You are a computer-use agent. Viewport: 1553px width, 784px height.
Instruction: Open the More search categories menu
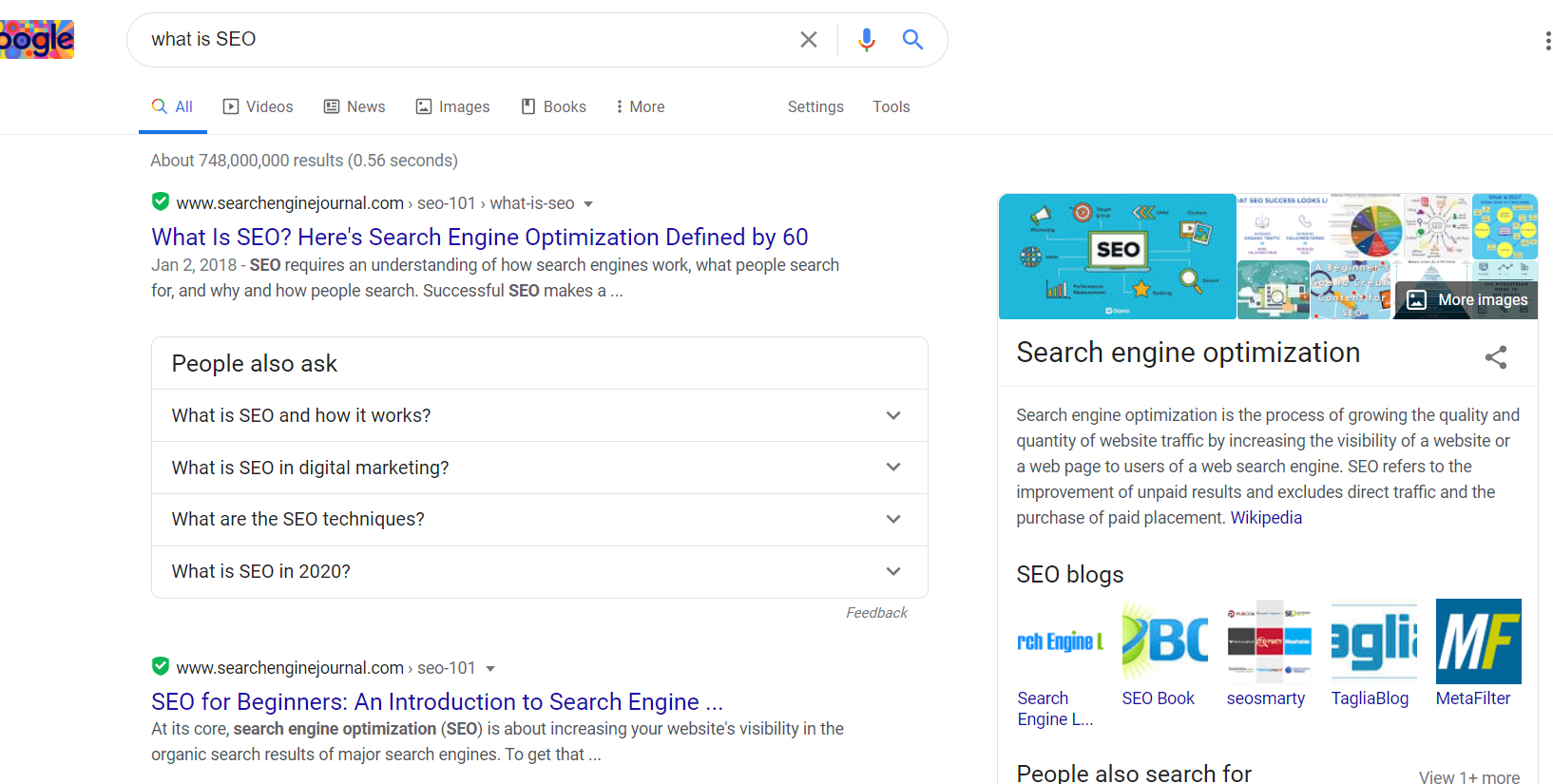click(x=640, y=106)
